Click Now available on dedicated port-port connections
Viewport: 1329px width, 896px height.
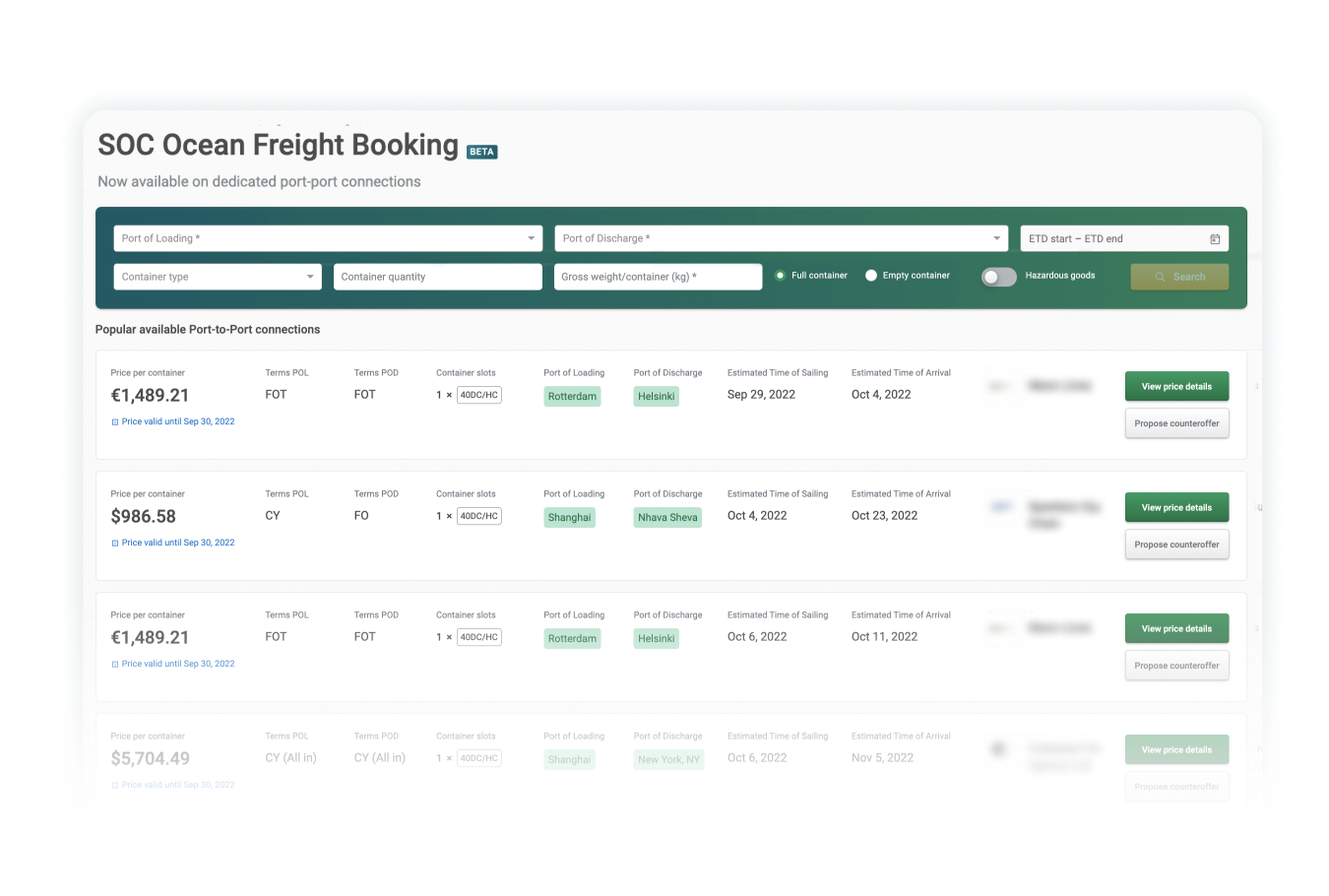coord(259,181)
